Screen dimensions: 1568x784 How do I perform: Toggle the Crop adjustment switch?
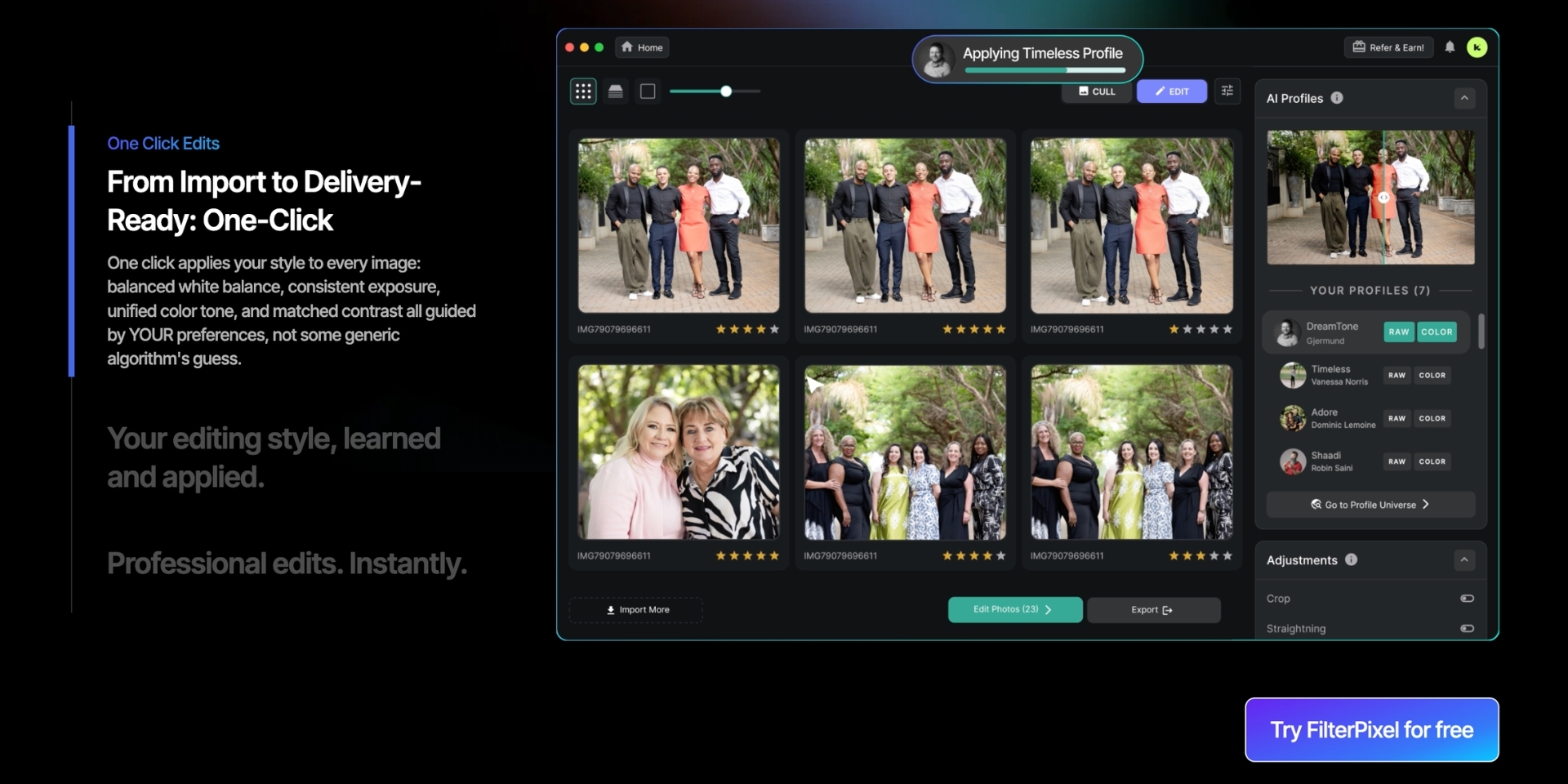(1467, 599)
